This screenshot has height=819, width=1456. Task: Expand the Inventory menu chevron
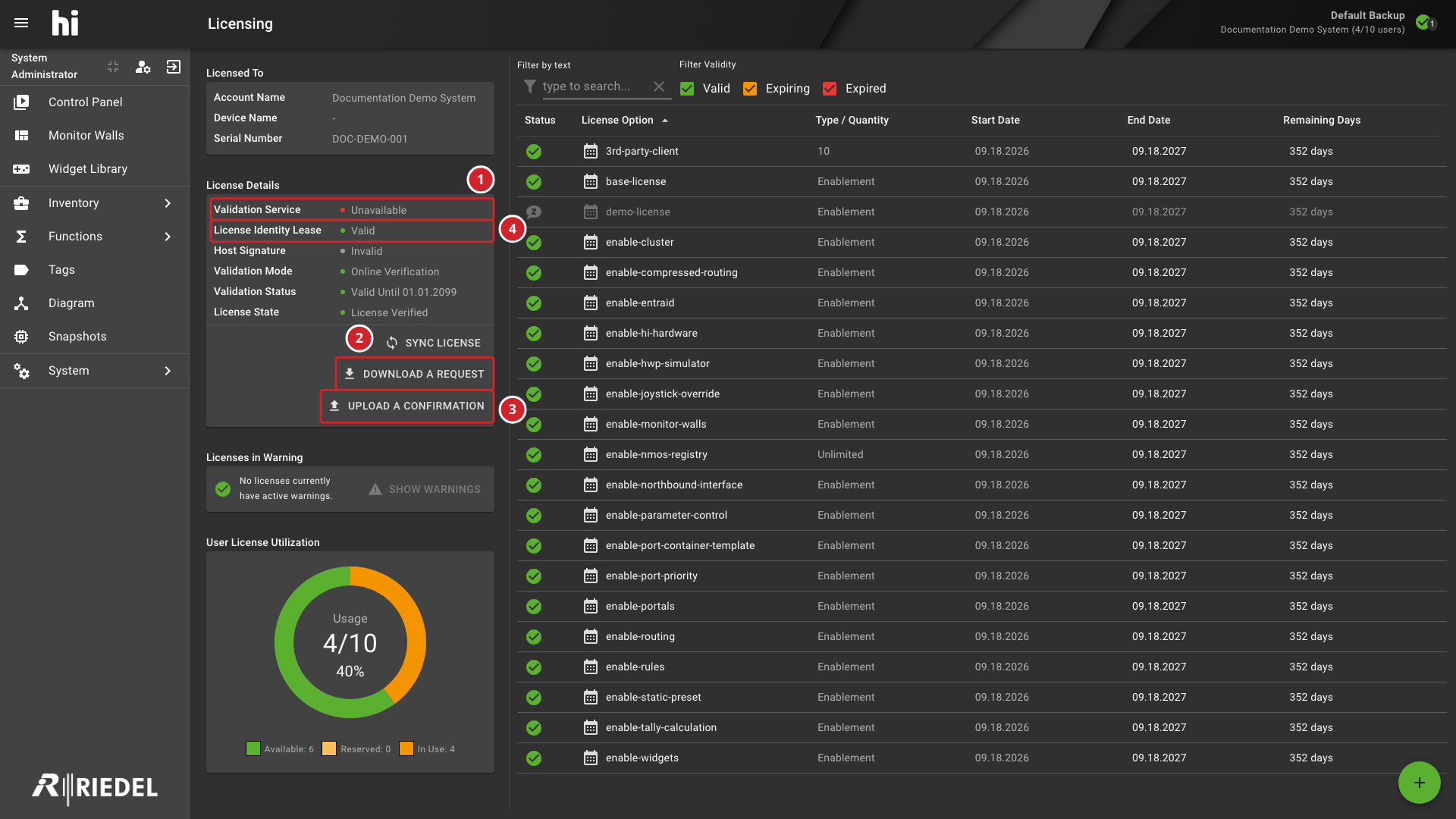(168, 203)
